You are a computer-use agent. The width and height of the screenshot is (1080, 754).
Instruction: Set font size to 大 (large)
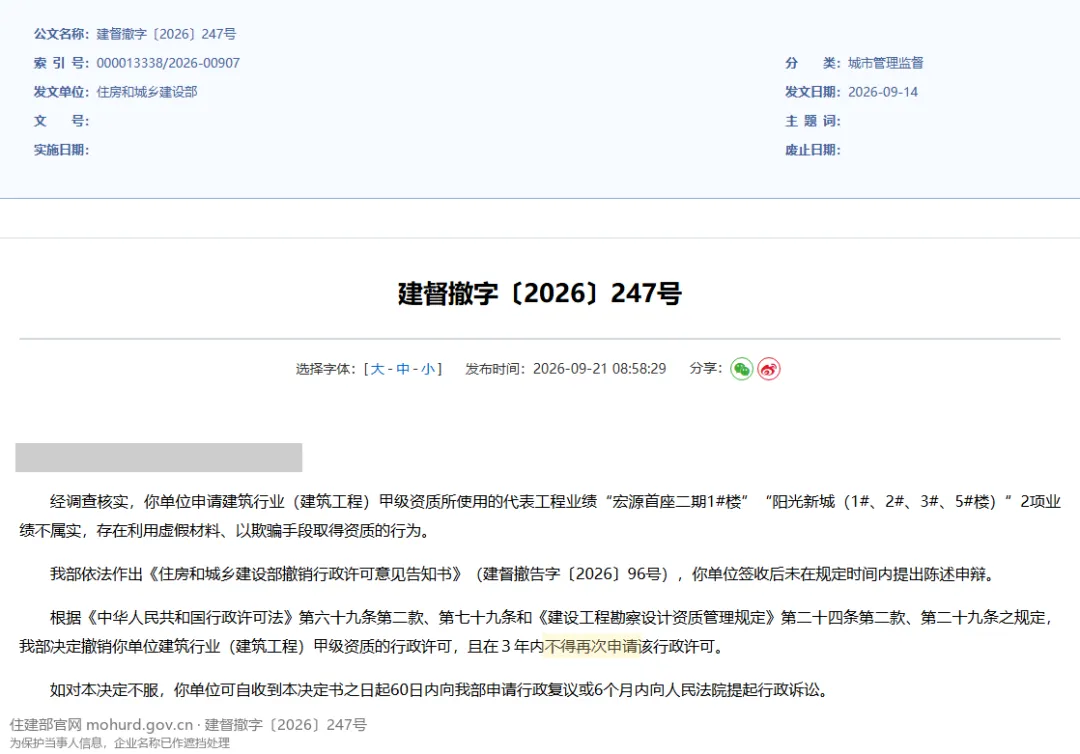coord(377,369)
